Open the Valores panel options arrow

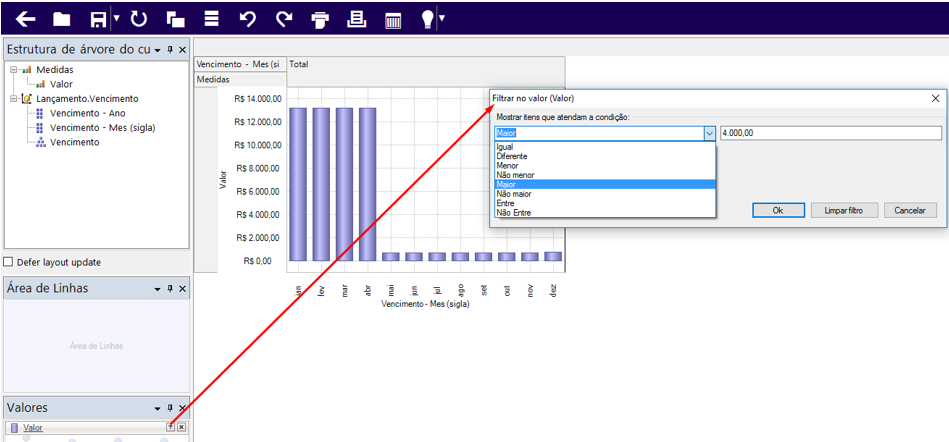tap(157, 408)
